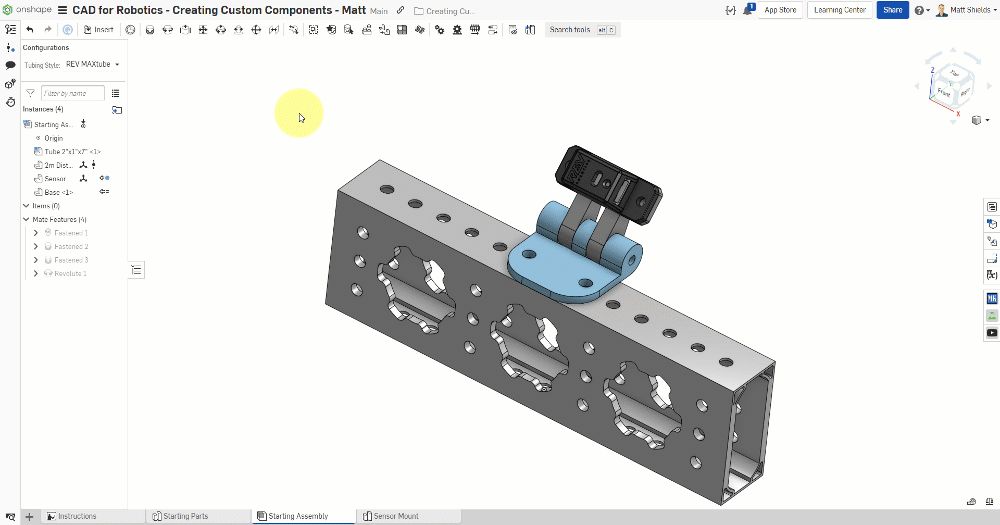Open the notifications bell icon
Viewport: 1000px width, 525px height.
(x=747, y=10)
